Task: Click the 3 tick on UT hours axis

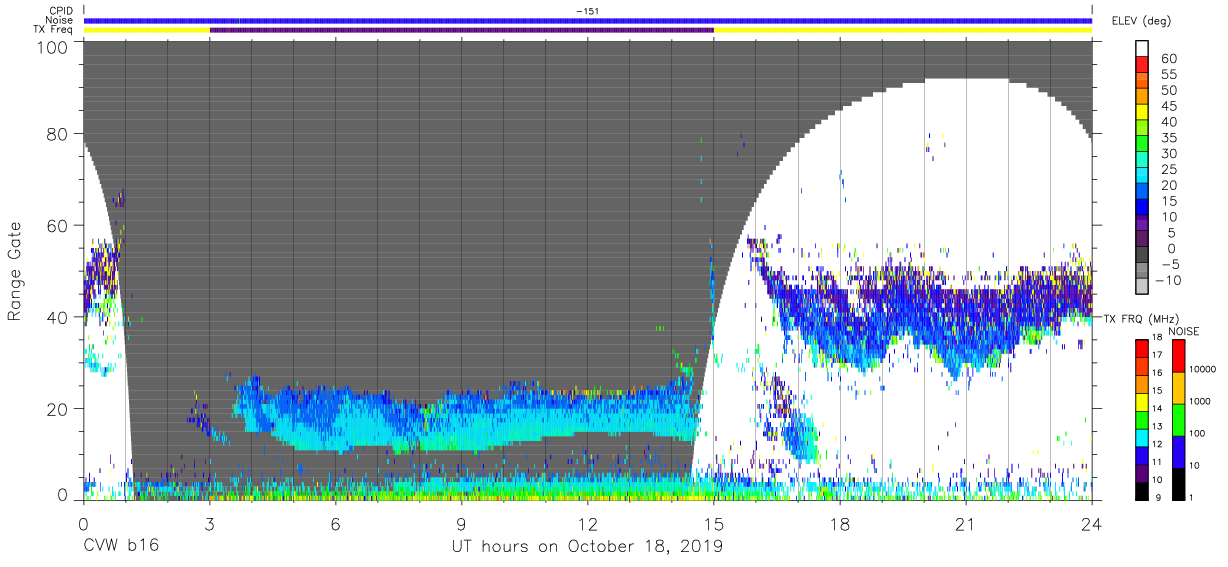Action: click(x=209, y=522)
